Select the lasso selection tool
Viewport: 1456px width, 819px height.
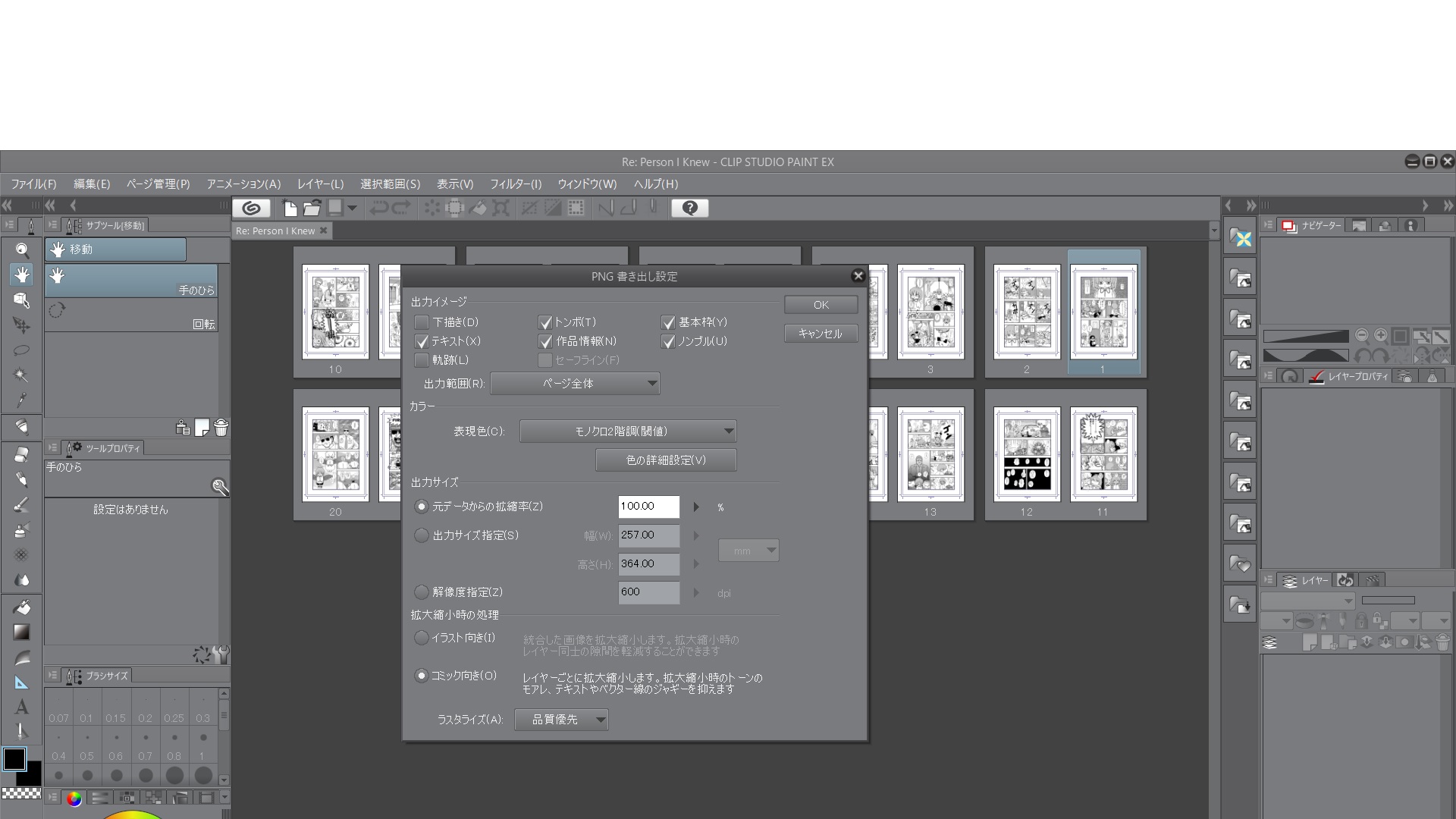point(22,350)
